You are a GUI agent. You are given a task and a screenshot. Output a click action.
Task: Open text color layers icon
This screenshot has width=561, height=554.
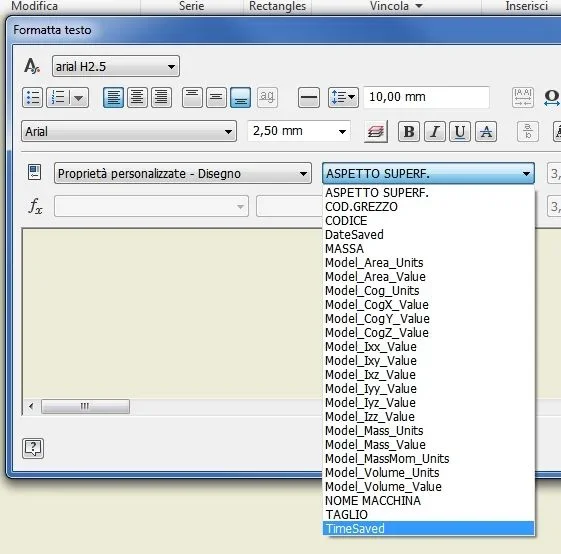click(x=375, y=132)
